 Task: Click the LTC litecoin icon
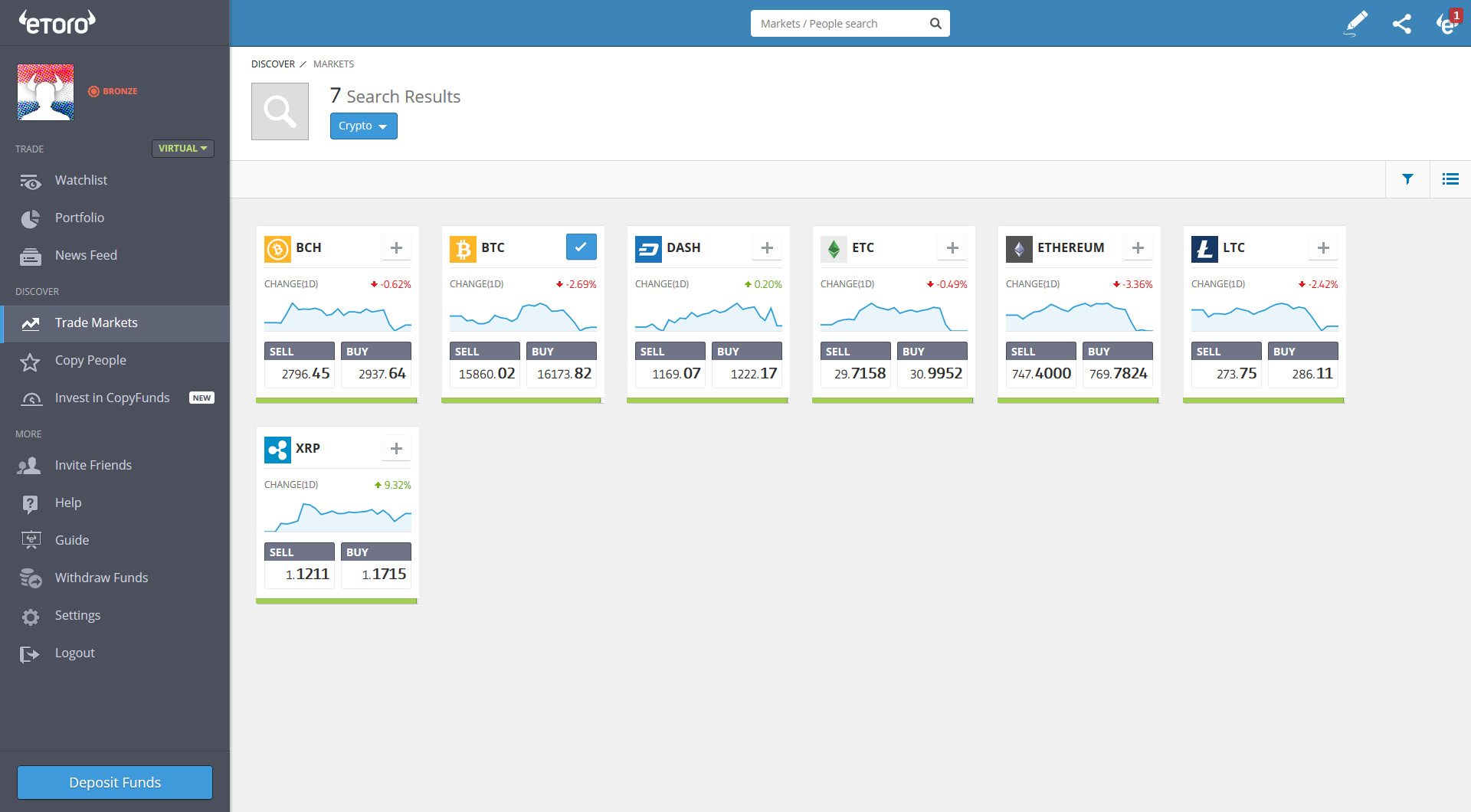[1204, 248]
